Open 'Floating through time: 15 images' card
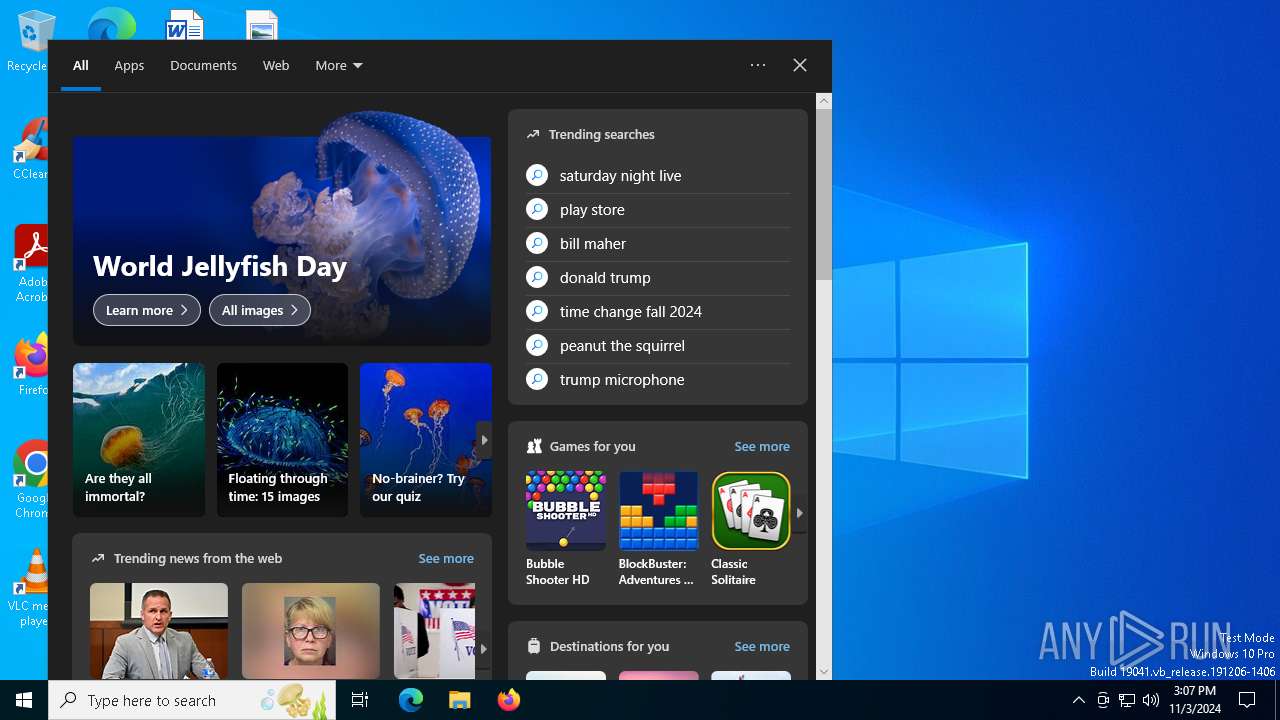This screenshot has width=1280, height=720. (x=282, y=440)
